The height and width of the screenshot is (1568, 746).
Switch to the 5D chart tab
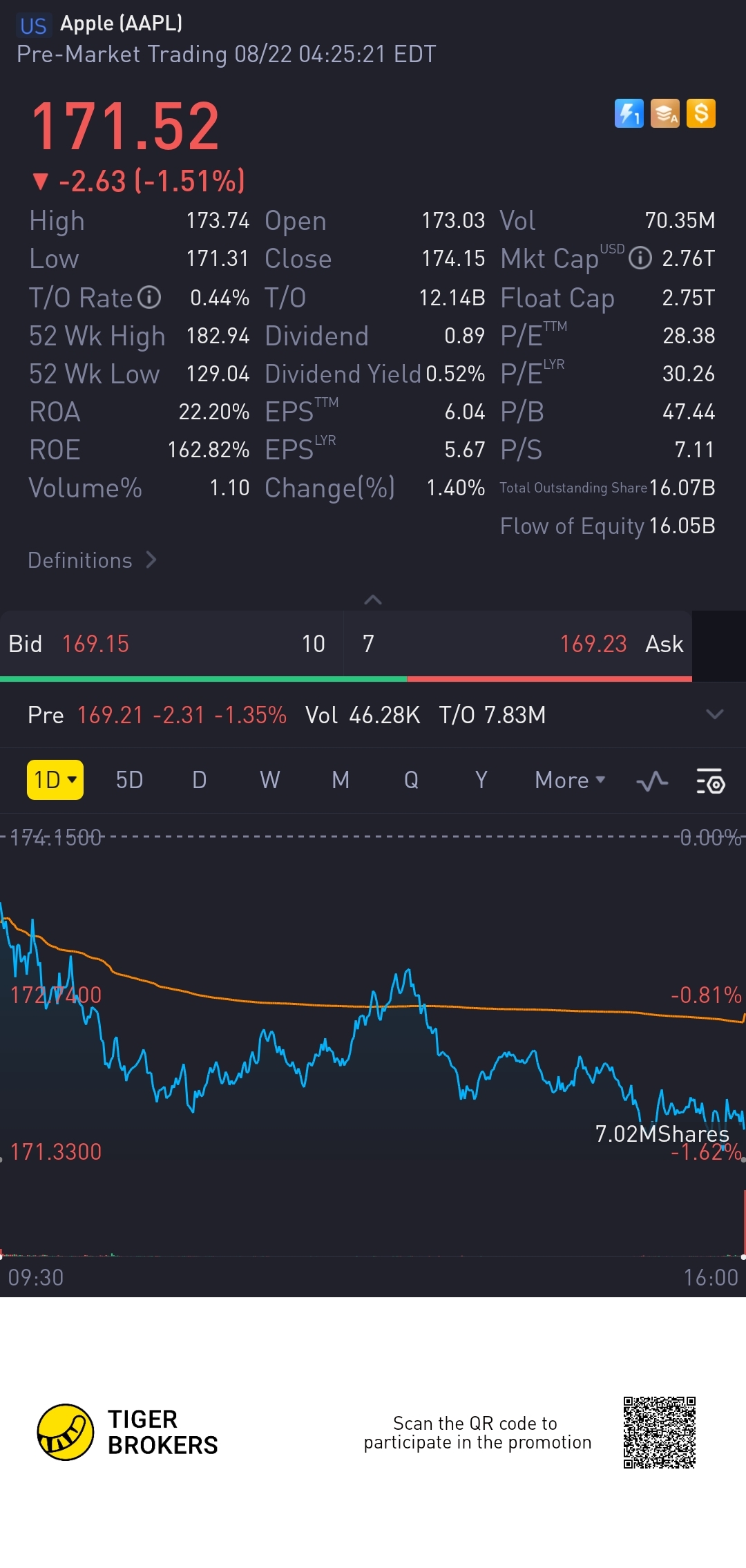coord(129,780)
